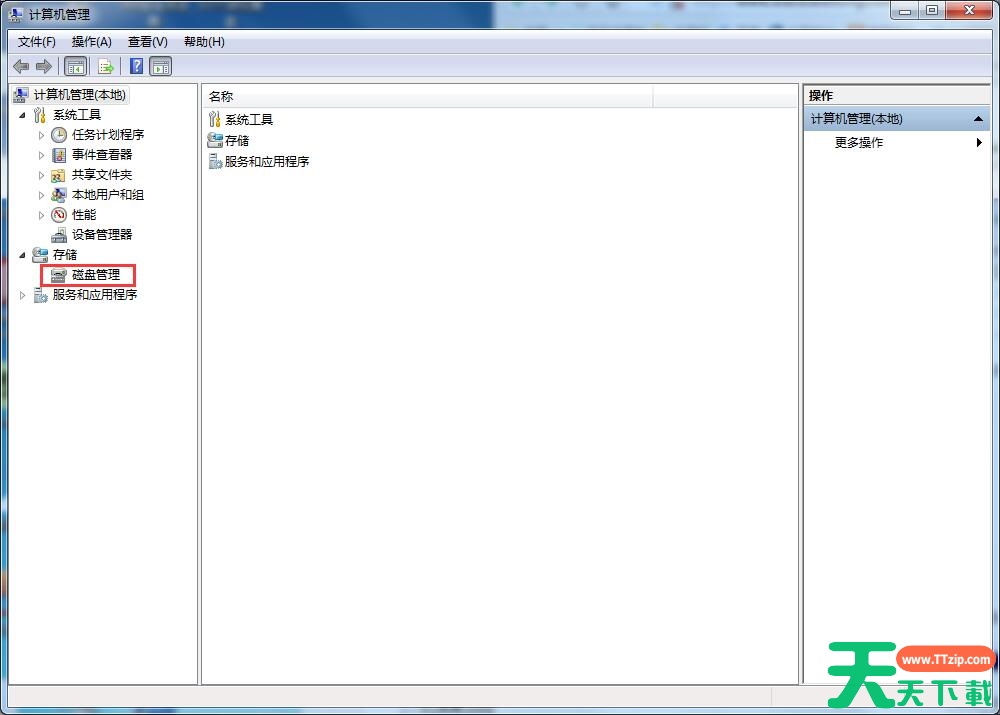
Task: Open the 查看(V) menu
Action: (x=147, y=41)
